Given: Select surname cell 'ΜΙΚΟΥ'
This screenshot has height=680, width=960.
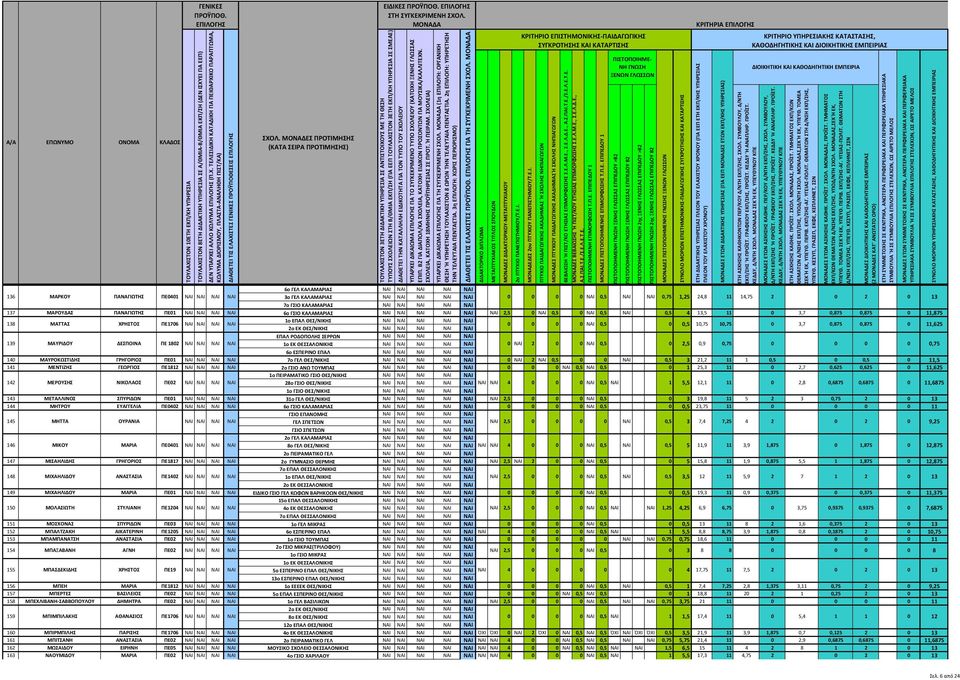Looking at the screenshot, I should point(59,445).
